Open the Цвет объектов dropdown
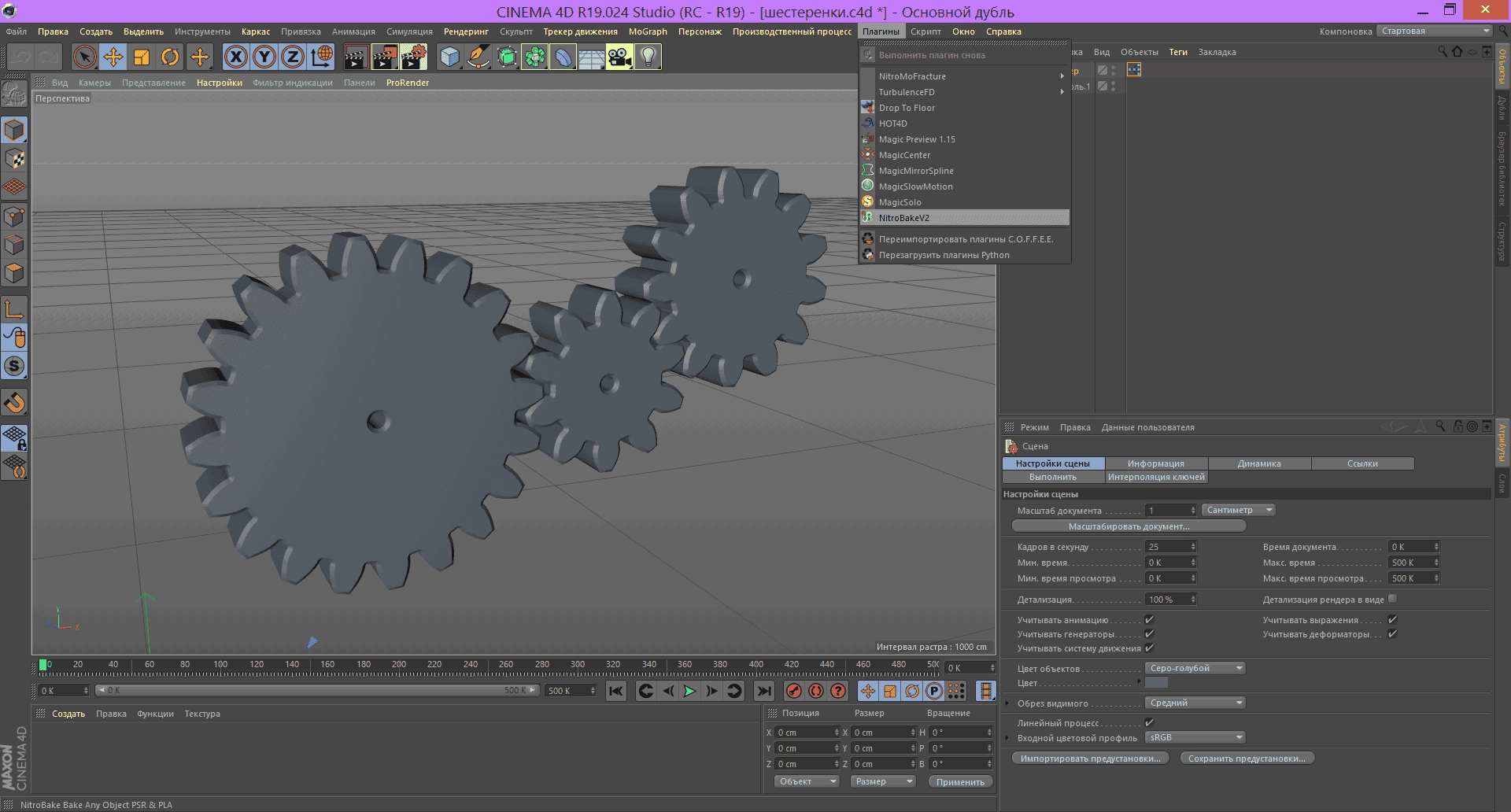 coord(1195,668)
